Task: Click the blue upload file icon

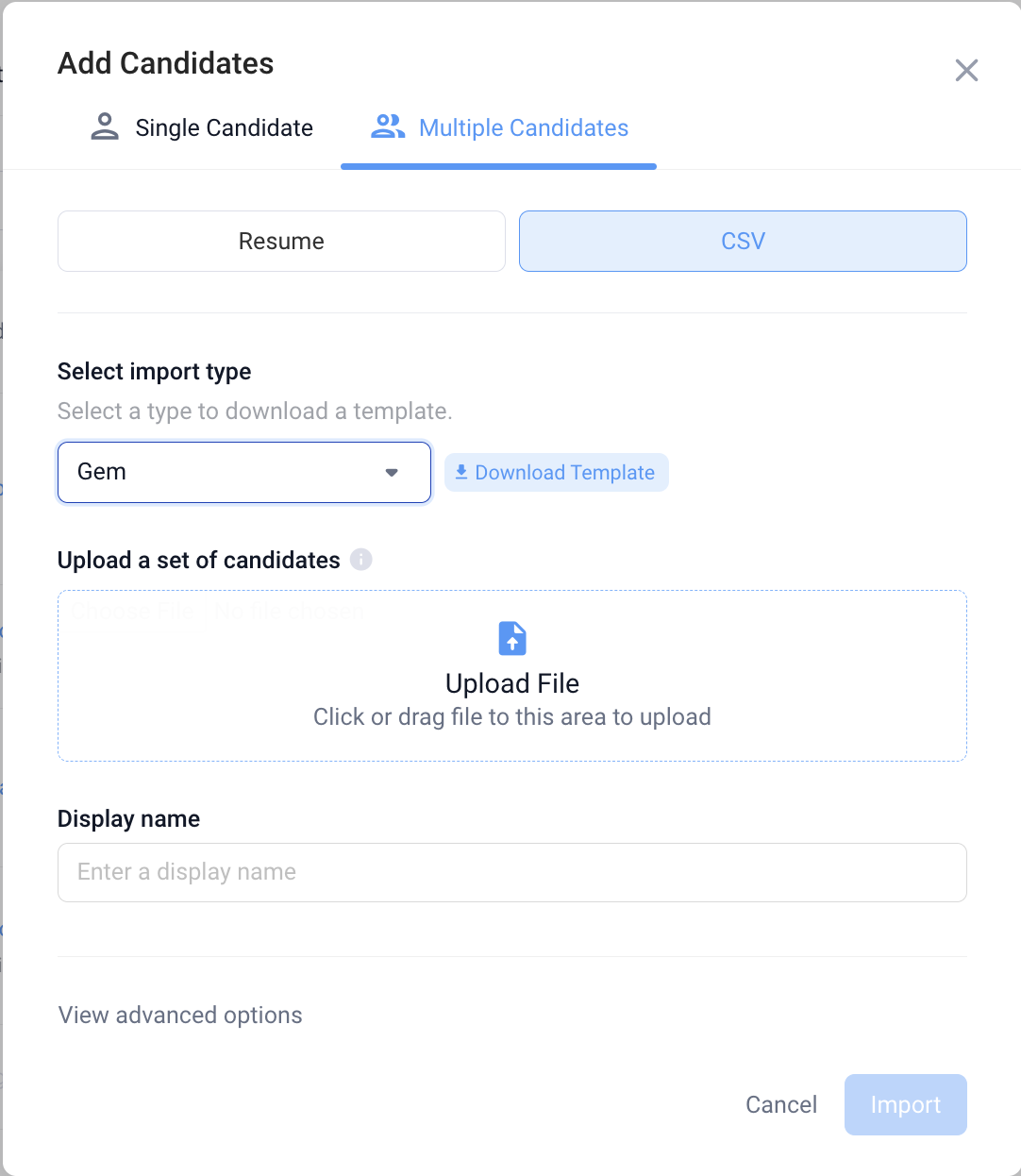Action: coord(512,639)
